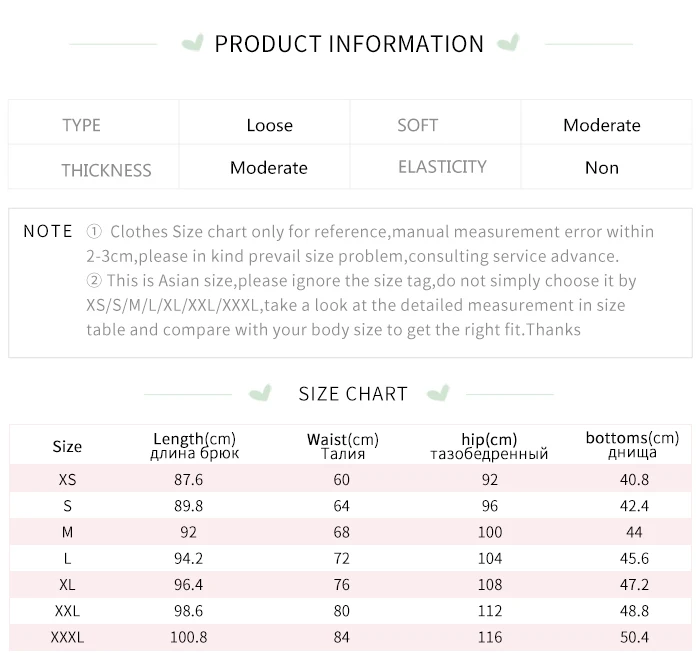Click the ELASTICITY label cell
The width and height of the screenshot is (700, 653).
pos(435,166)
